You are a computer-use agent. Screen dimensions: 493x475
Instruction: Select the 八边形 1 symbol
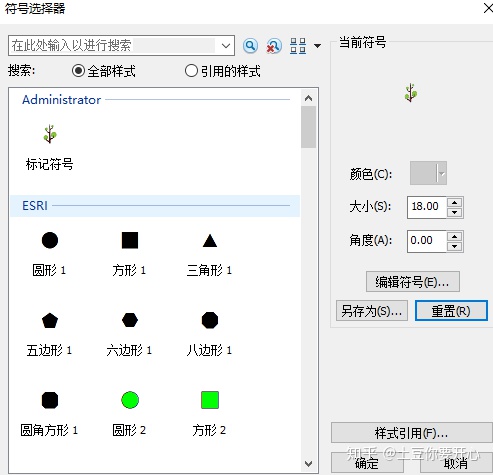point(210,320)
